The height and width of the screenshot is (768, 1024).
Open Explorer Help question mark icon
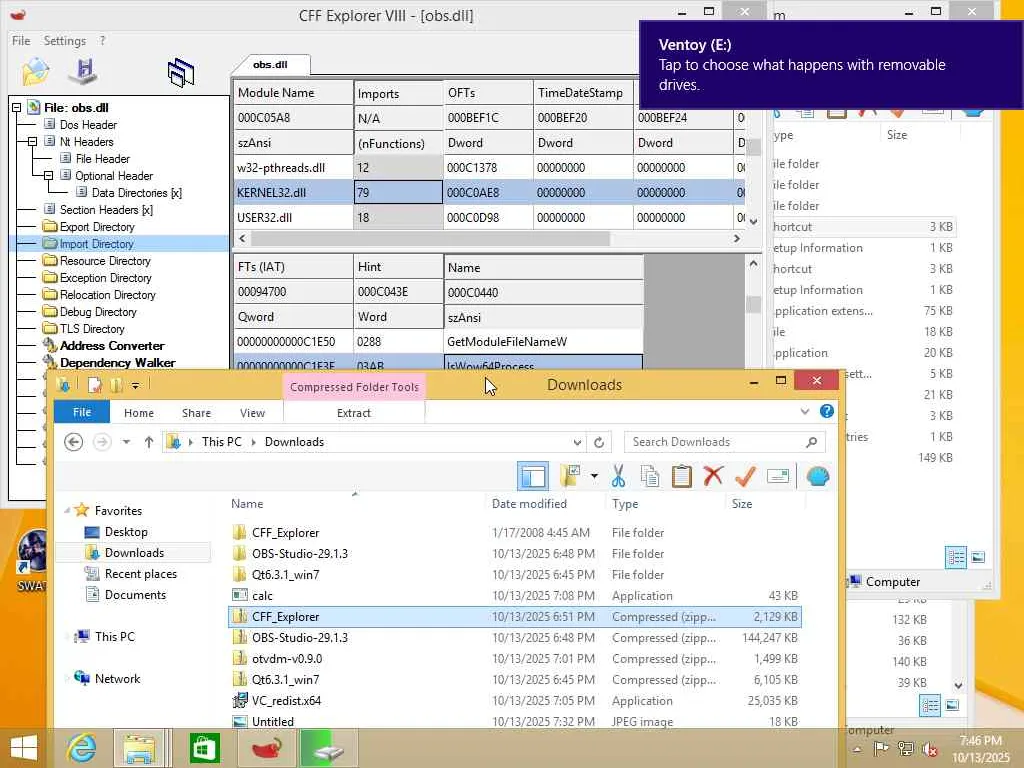coord(827,411)
